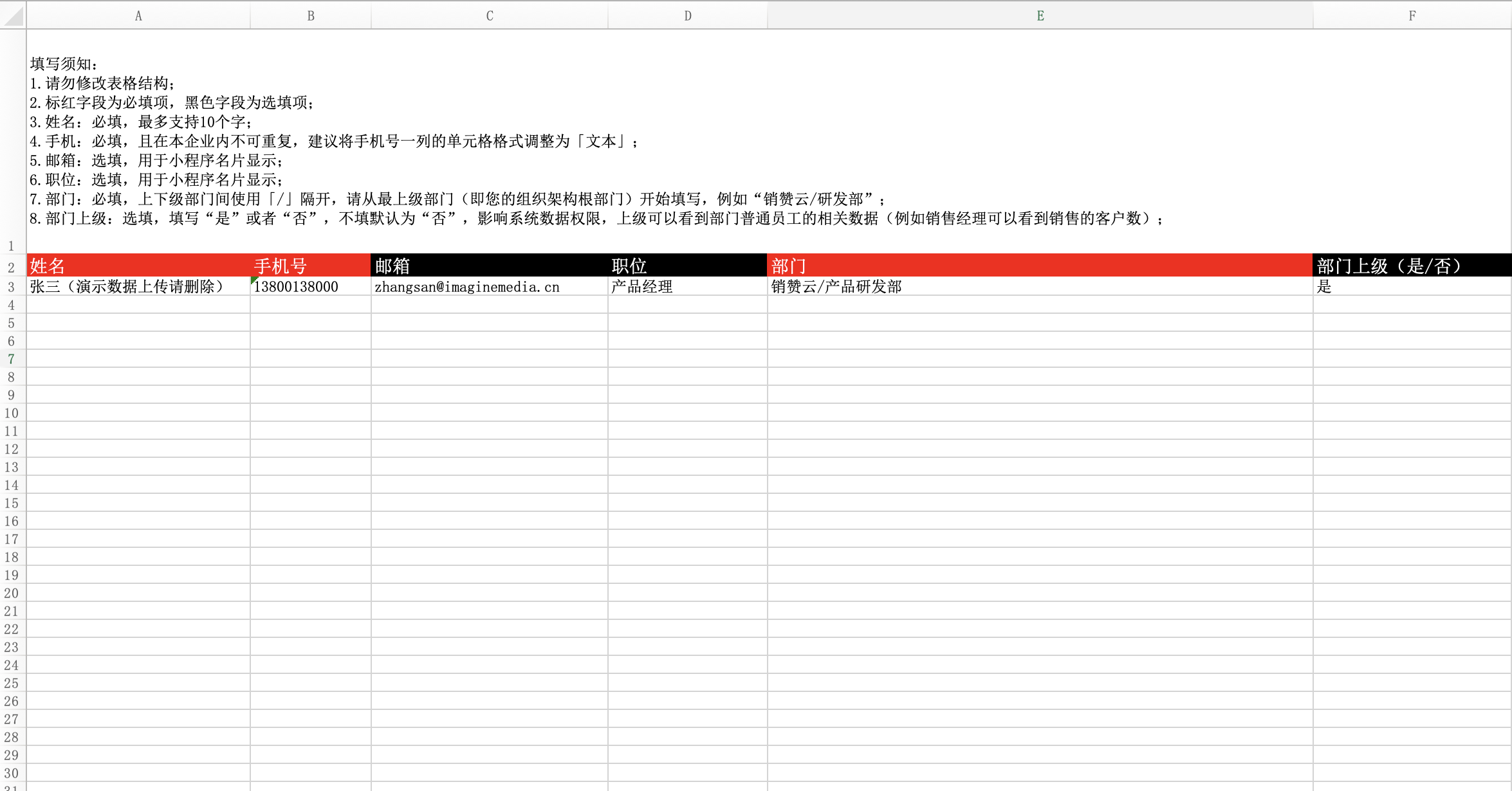Viewport: 1512px width, 791px height.
Task: Click the 邮箱 header cell
Action: (490, 266)
